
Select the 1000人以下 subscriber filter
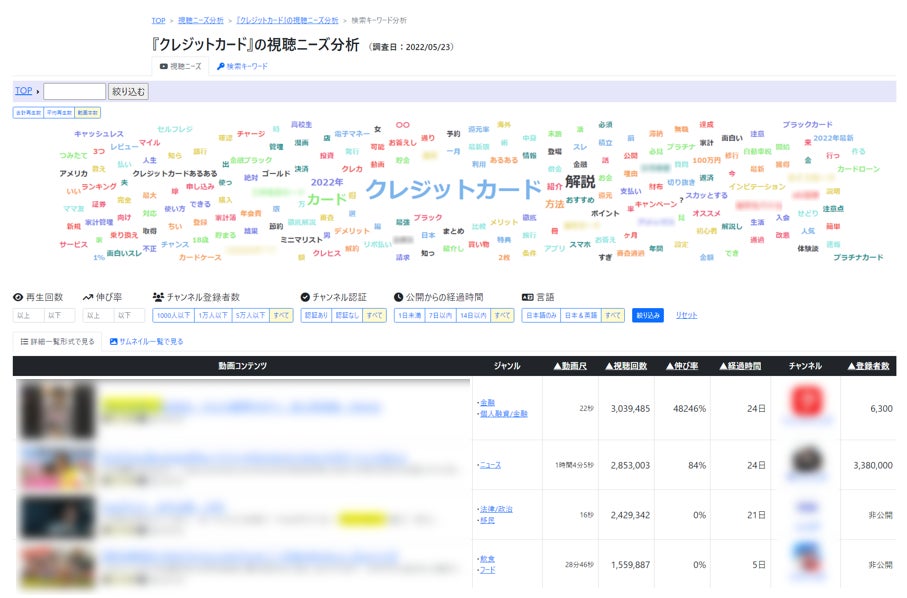click(x=173, y=315)
